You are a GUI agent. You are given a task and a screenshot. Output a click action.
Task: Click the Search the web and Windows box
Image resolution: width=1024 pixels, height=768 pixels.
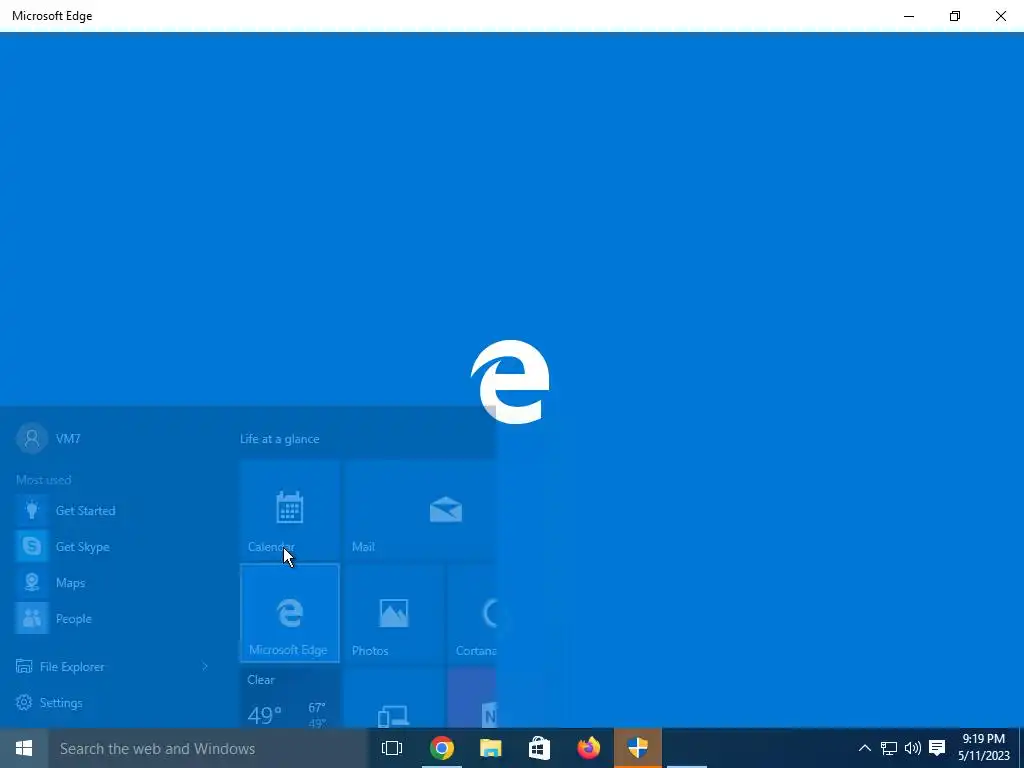[x=208, y=748]
